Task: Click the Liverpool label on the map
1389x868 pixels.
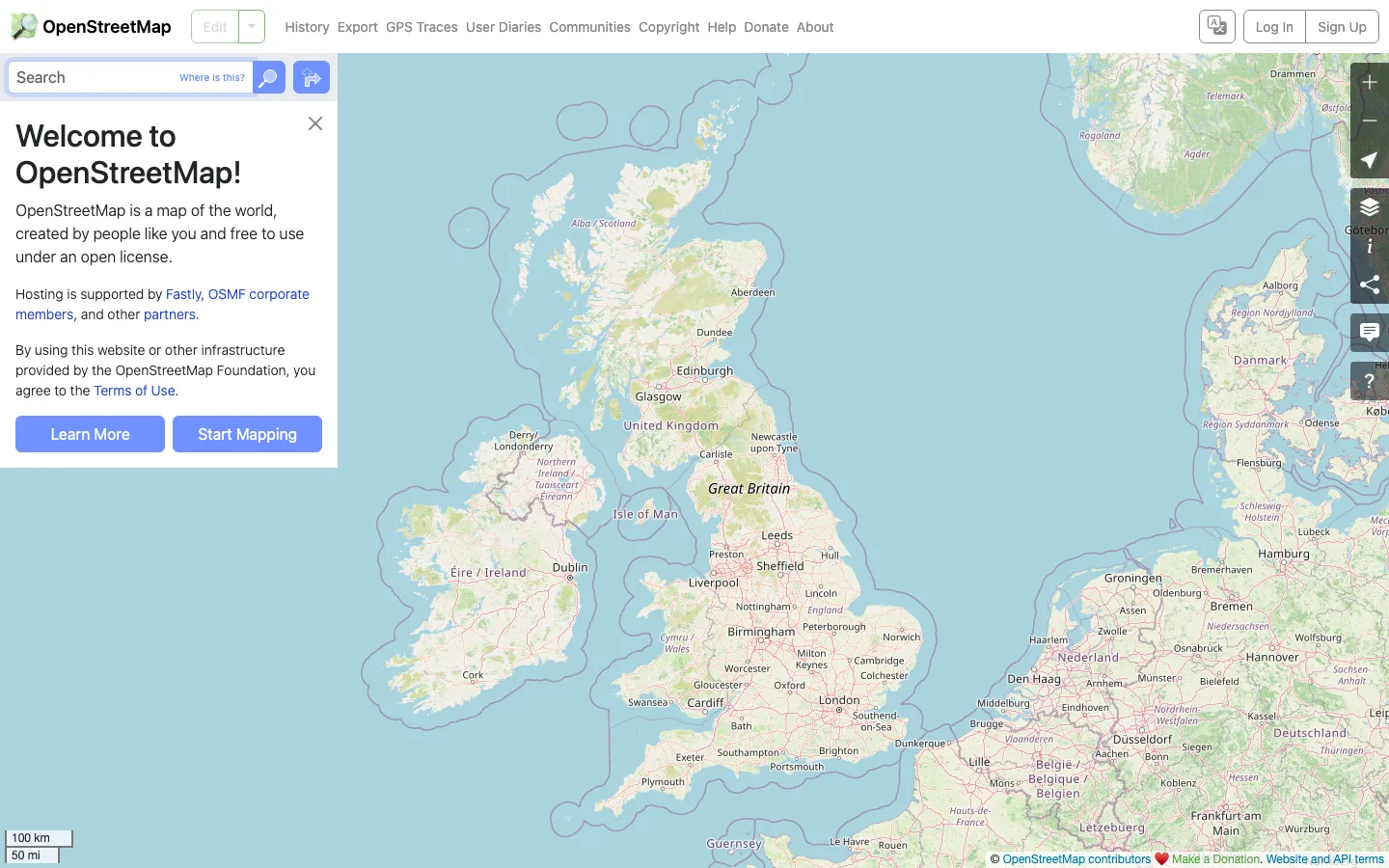Action: [714, 583]
